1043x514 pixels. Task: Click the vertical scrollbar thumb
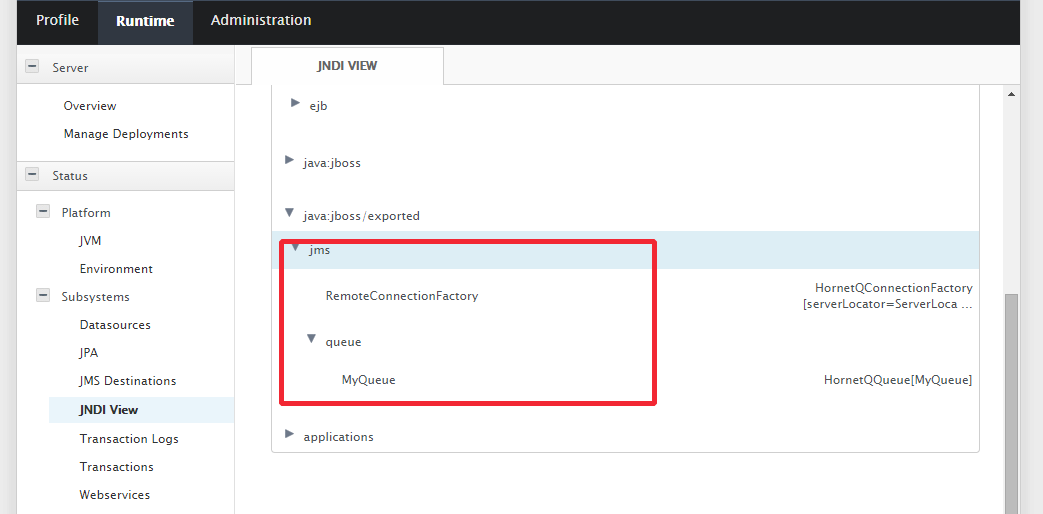(x=1011, y=403)
